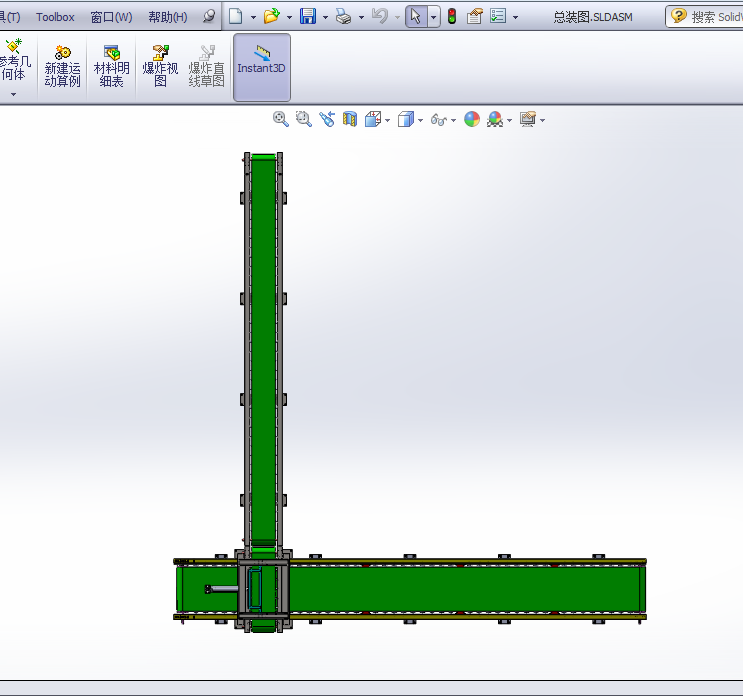Click Hide/Show Items glasses icon
Screen dimensions: 743x696
pos(439,120)
